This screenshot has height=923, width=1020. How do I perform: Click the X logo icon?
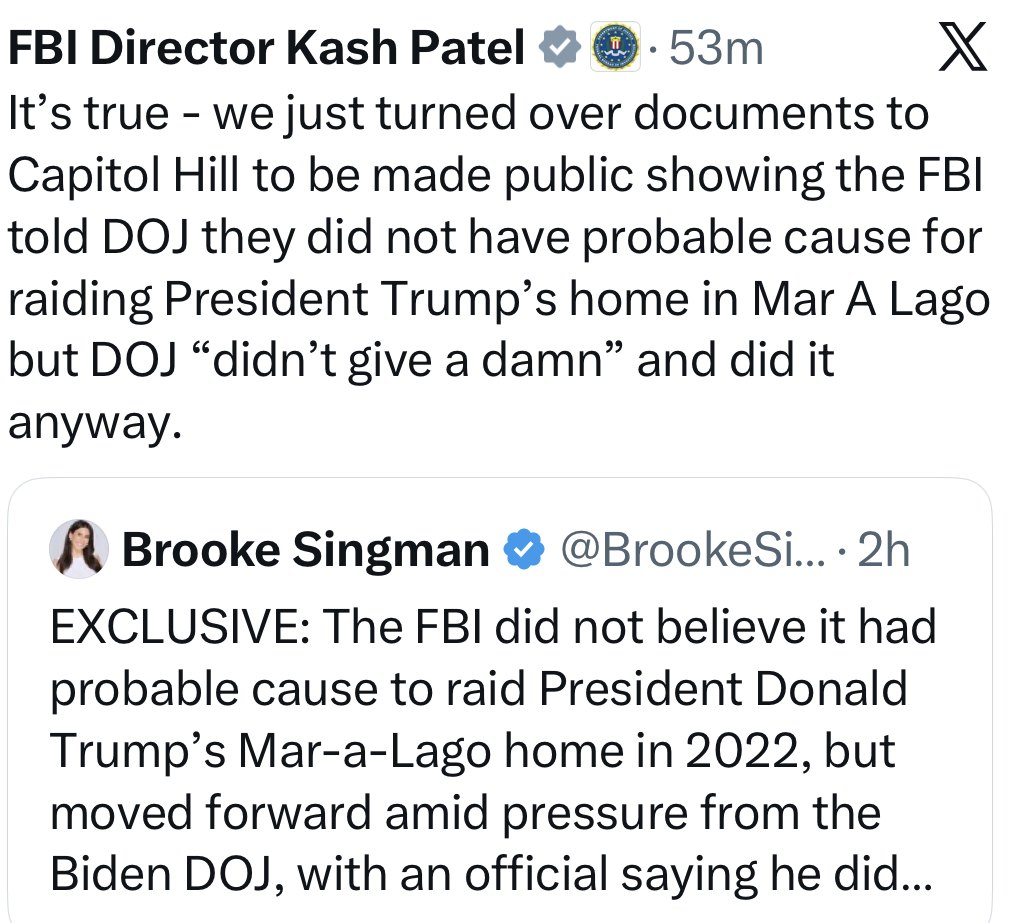(x=963, y=48)
